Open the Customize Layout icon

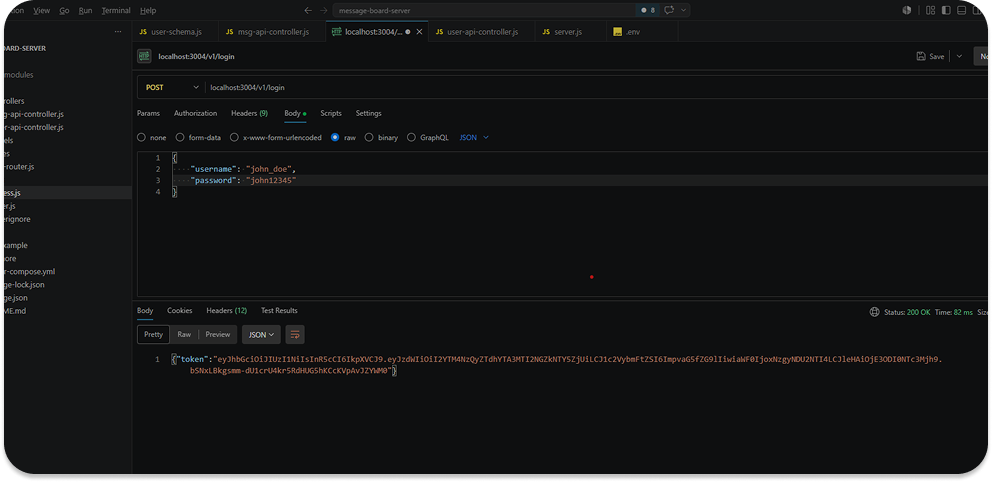(x=930, y=11)
